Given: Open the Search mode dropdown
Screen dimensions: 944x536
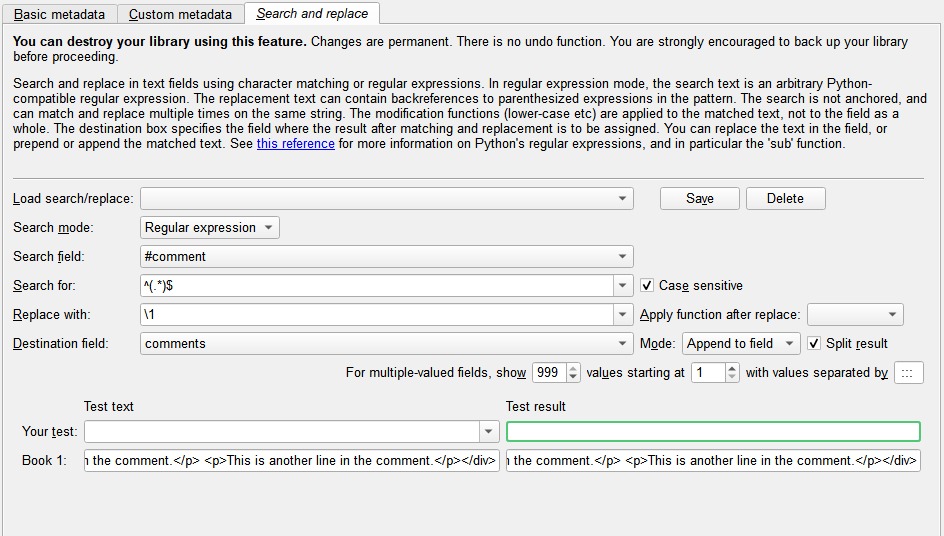Looking at the screenshot, I should [x=210, y=227].
